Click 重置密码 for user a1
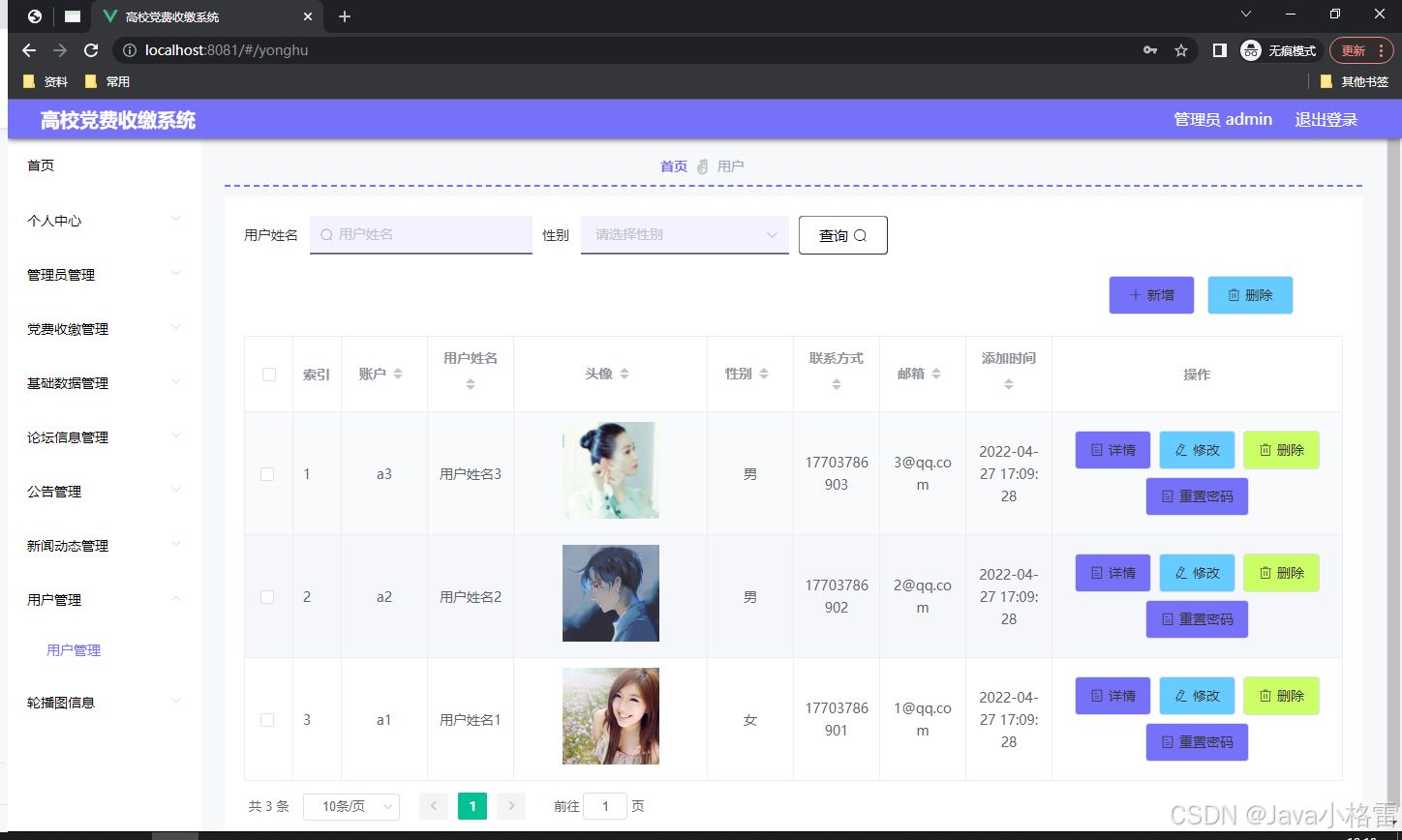The width and height of the screenshot is (1402, 840). pyautogui.click(x=1197, y=742)
